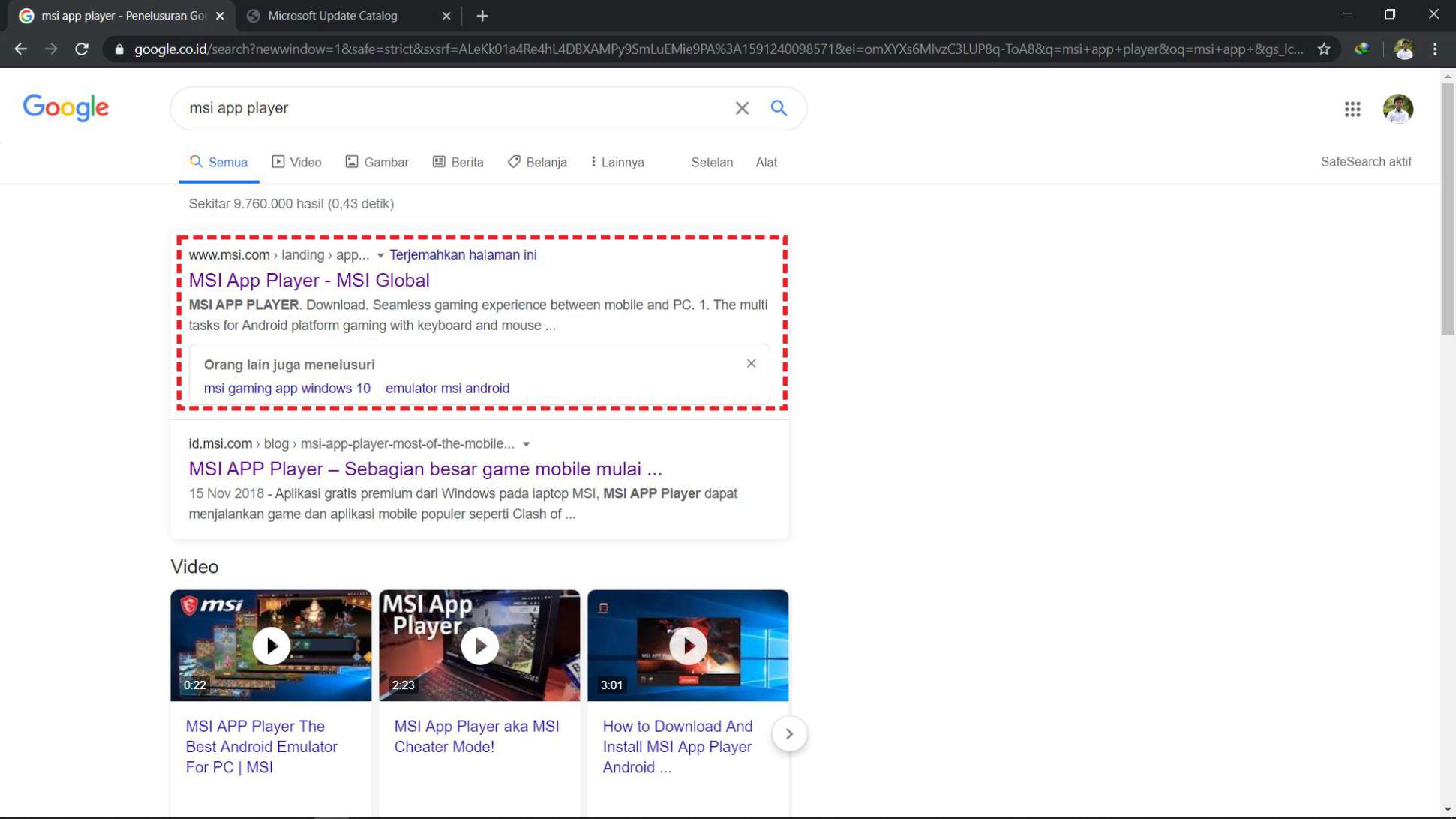Reload the page

click(82, 49)
